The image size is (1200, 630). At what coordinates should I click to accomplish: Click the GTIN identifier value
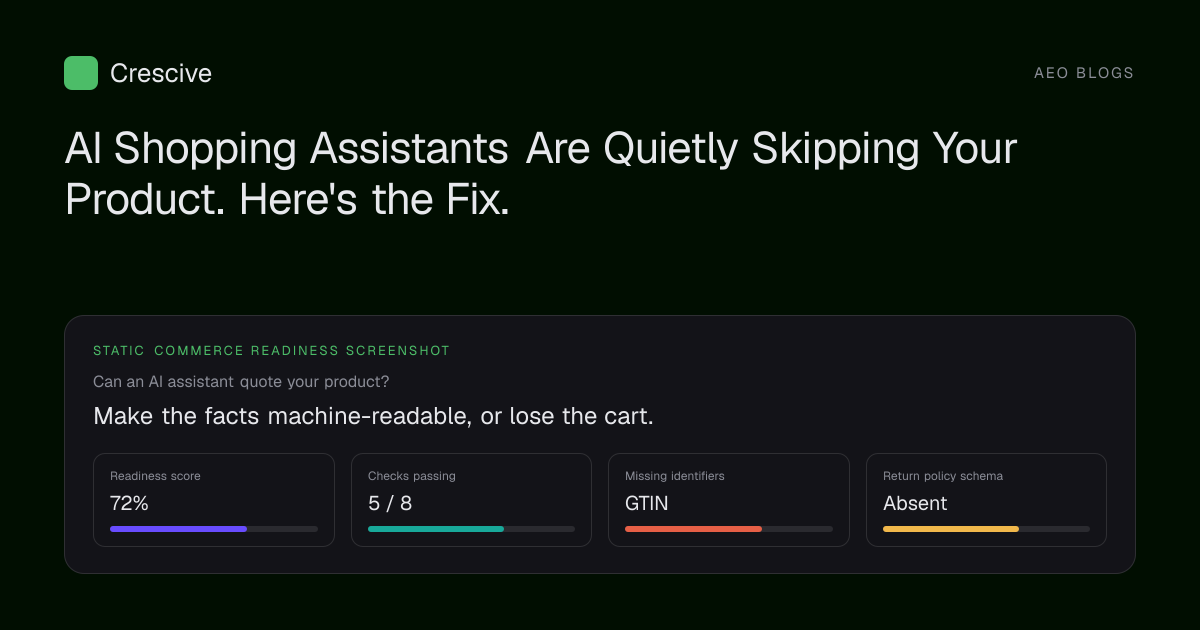point(647,503)
